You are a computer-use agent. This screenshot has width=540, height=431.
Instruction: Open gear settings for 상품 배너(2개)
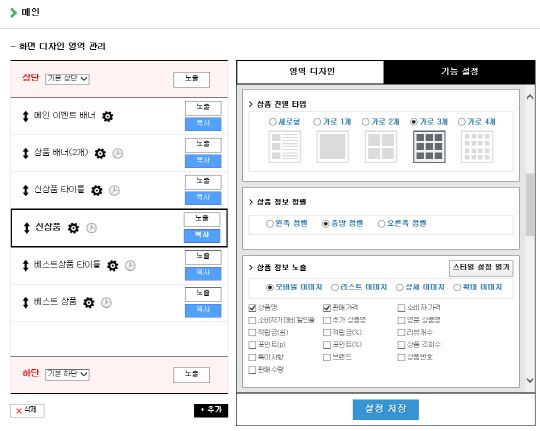100,153
